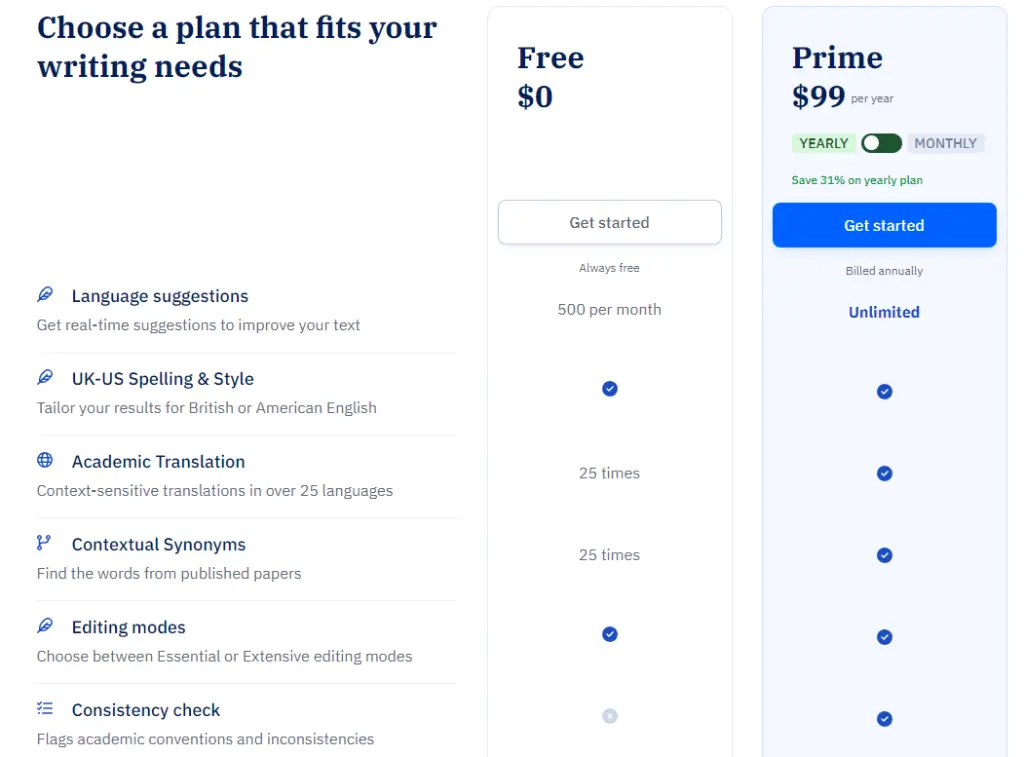Click the grey unavailable icon for Consistency check
This screenshot has width=1024, height=757.
click(609, 716)
